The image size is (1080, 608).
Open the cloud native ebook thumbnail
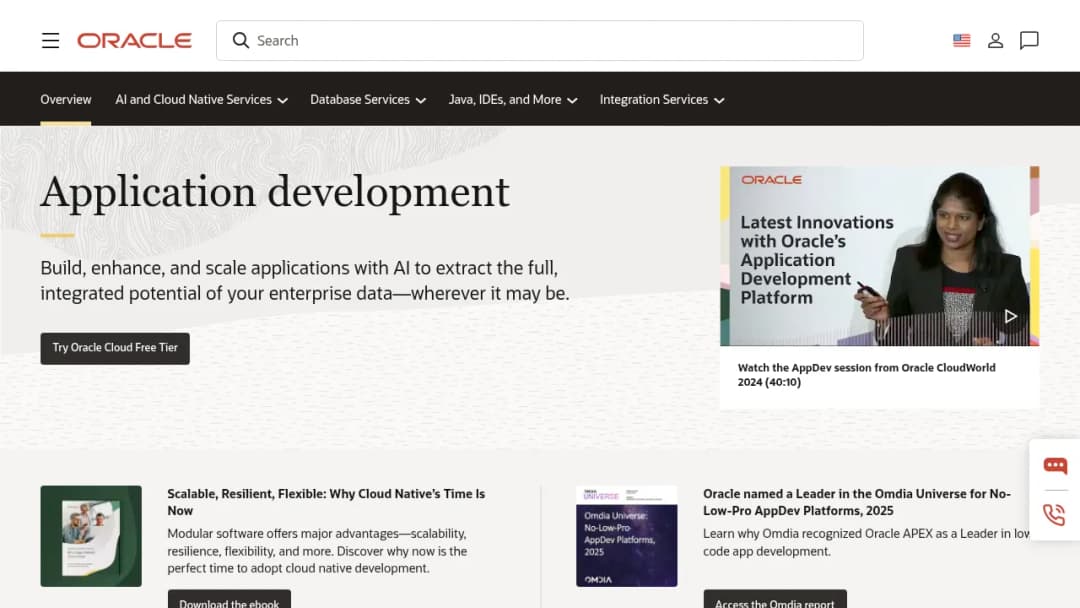coord(91,536)
